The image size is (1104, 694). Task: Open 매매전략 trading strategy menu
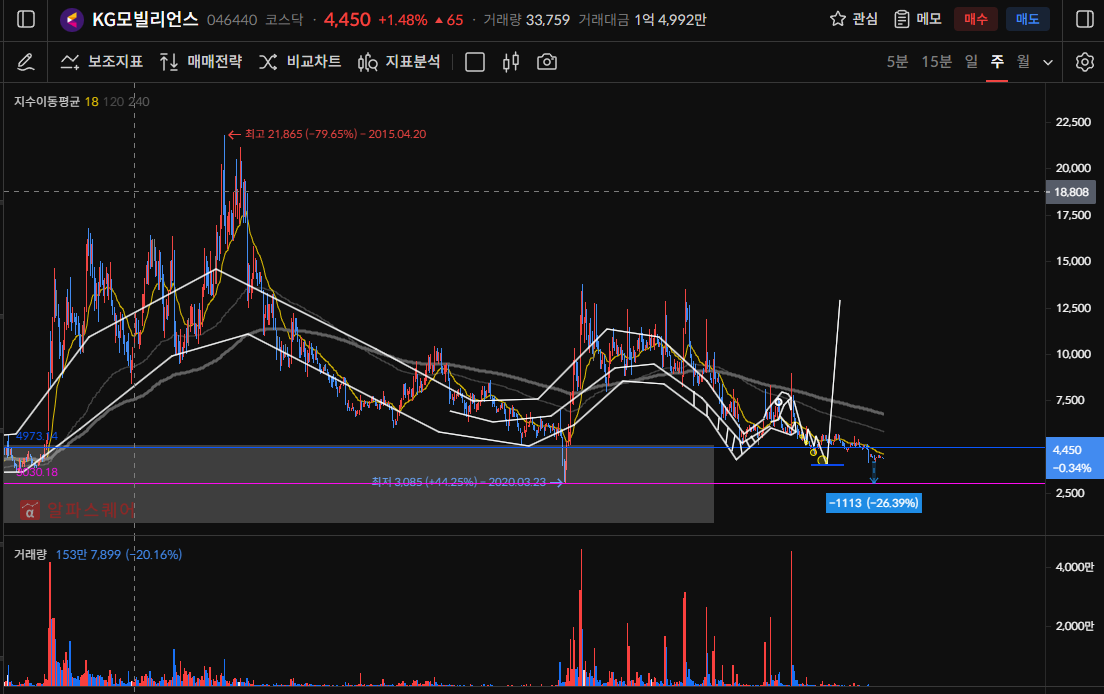(201, 62)
